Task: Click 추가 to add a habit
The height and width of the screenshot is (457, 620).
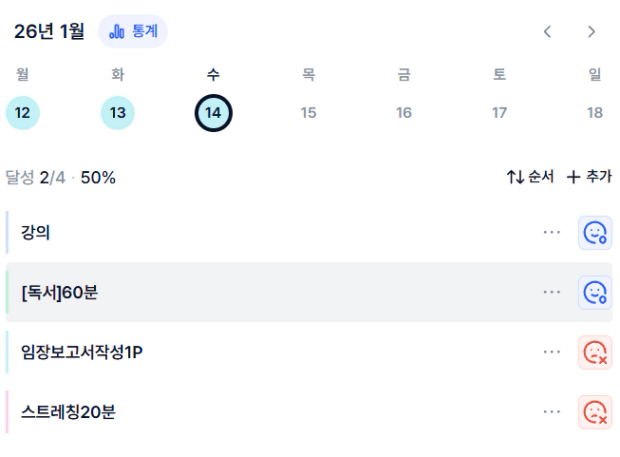Action: pos(589,177)
